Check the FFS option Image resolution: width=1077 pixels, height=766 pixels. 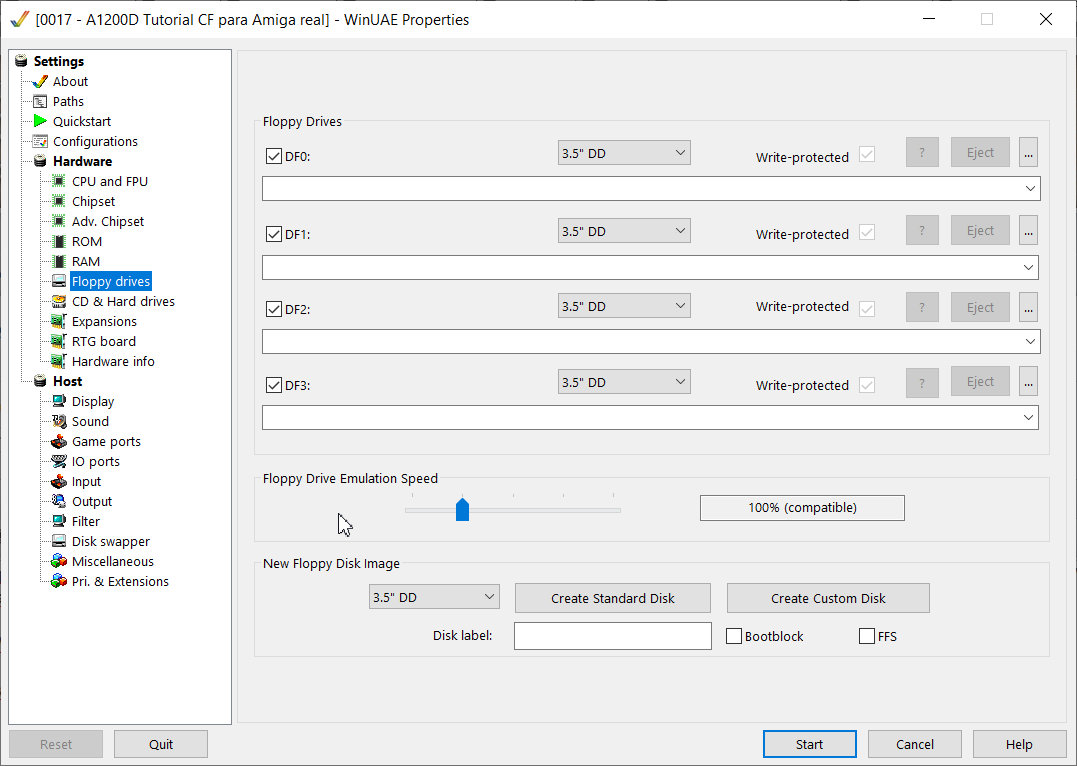click(867, 636)
